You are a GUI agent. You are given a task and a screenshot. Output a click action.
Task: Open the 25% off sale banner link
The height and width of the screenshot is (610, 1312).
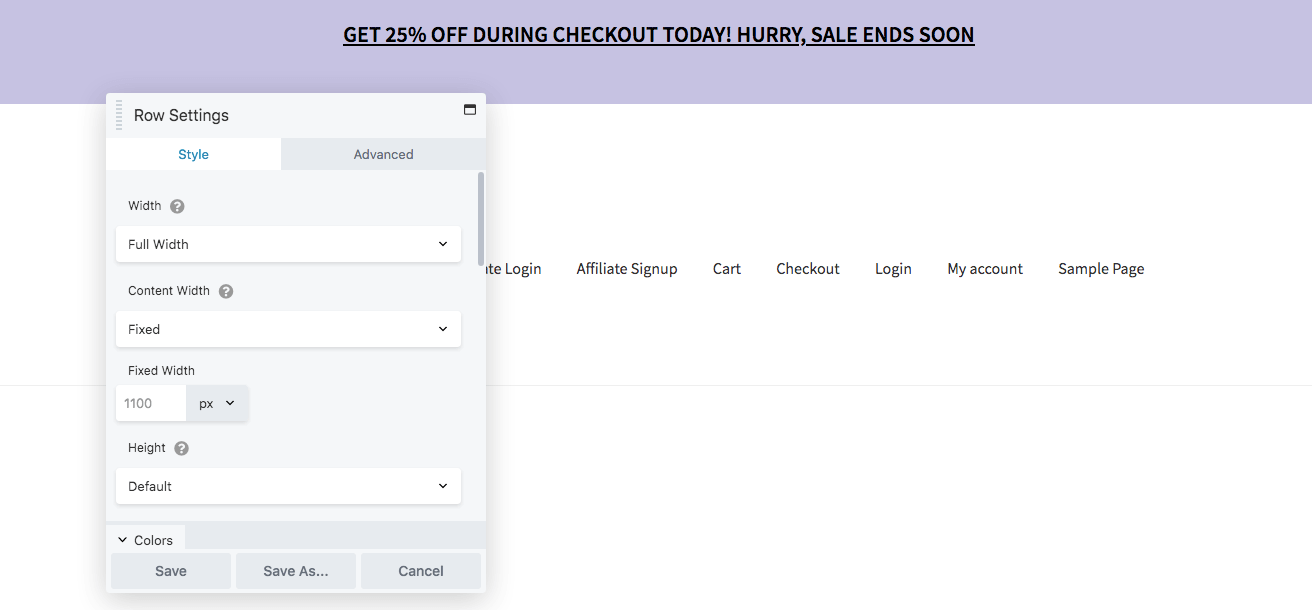[x=658, y=35]
